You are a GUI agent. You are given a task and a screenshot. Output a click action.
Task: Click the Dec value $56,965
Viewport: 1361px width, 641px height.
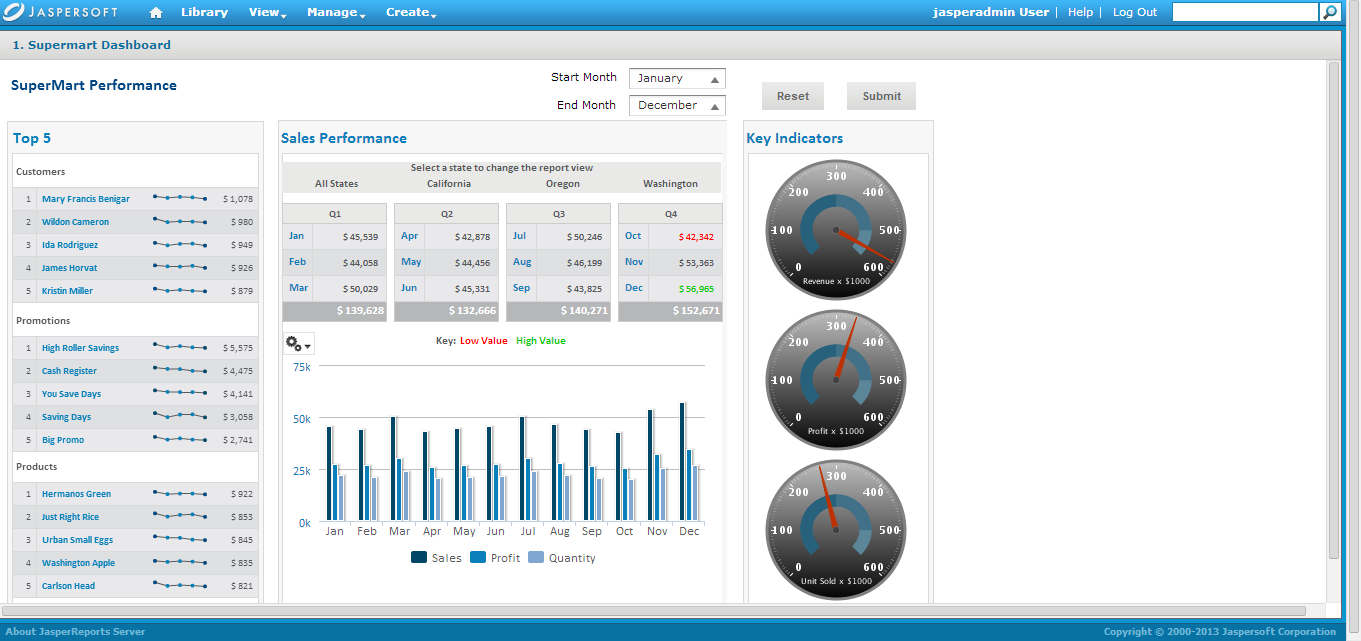pyautogui.click(x=696, y=289)
